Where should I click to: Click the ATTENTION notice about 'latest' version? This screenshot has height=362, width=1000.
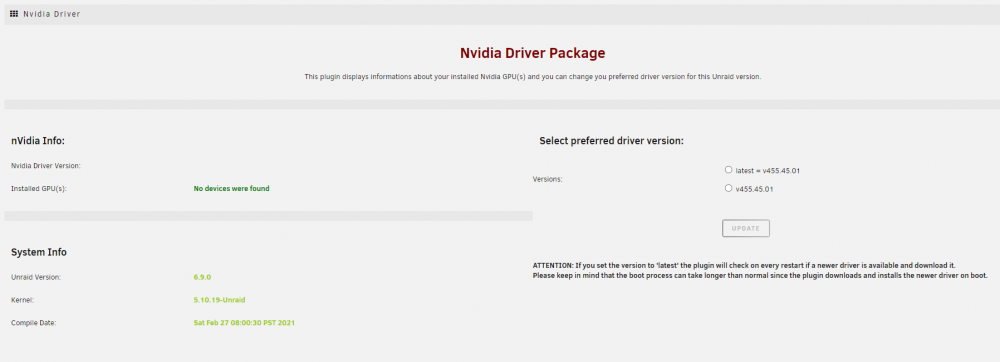(760, 270)
